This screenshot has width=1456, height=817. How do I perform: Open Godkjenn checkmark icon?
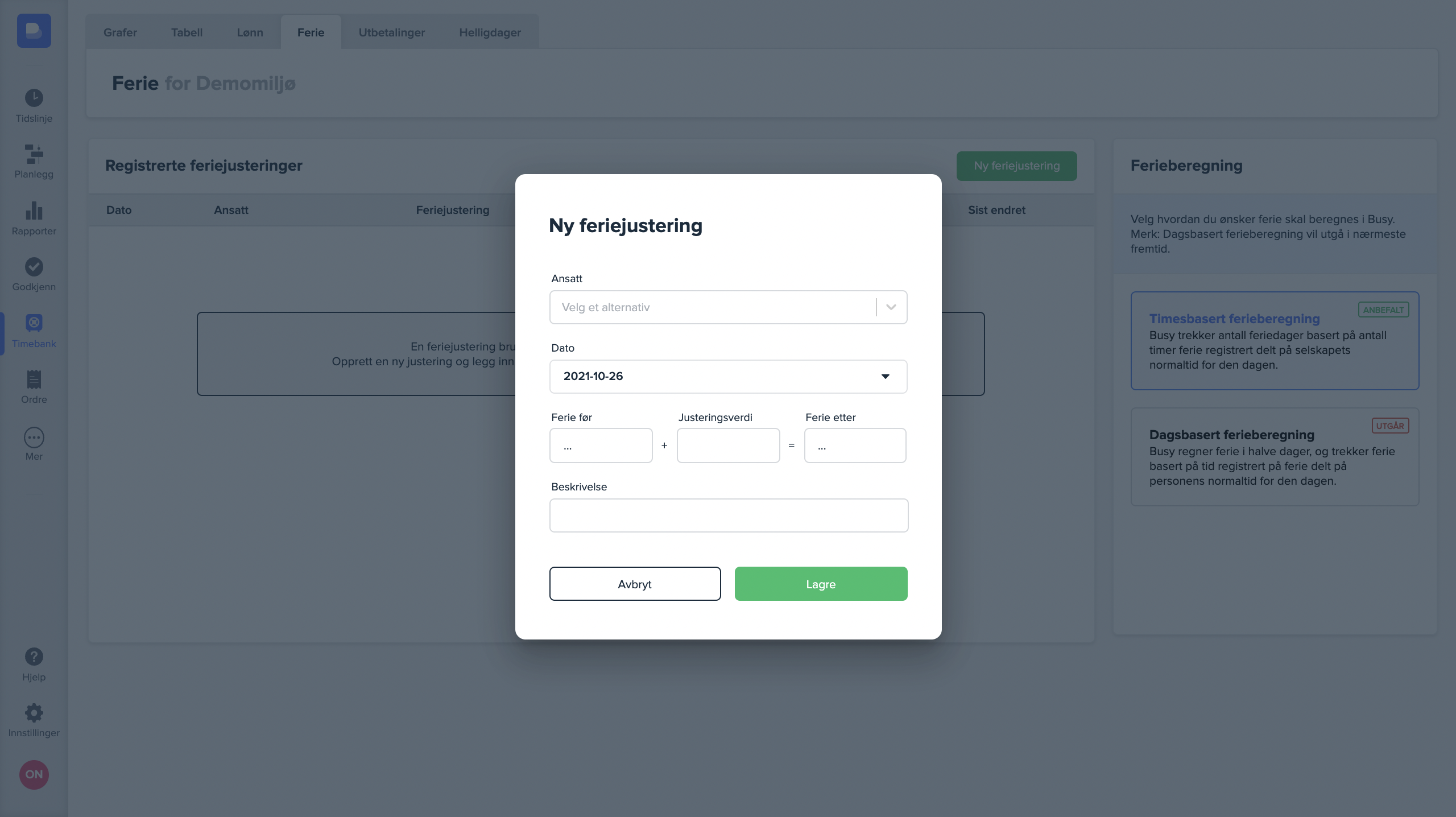click(x=34, y=267)
